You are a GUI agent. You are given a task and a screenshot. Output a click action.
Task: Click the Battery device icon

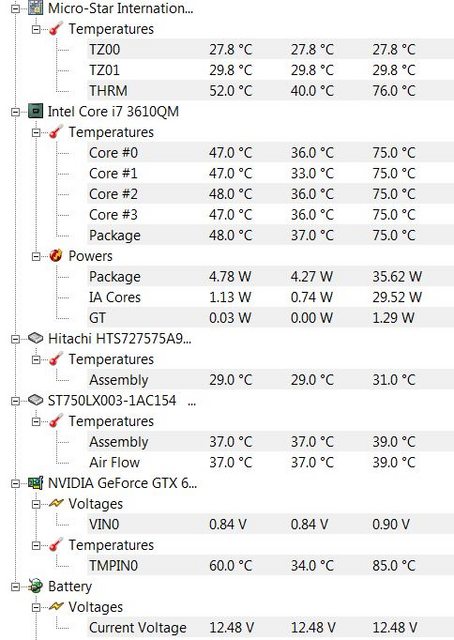tap(36, 586)
